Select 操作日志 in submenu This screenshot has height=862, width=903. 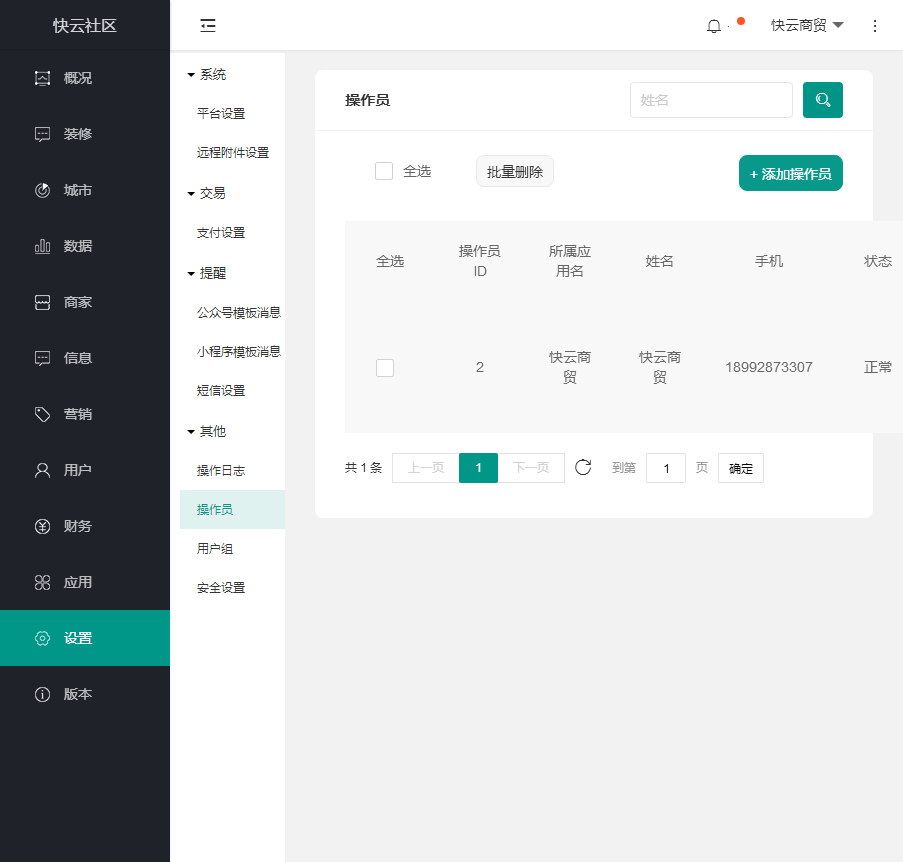tap(221, 470)
